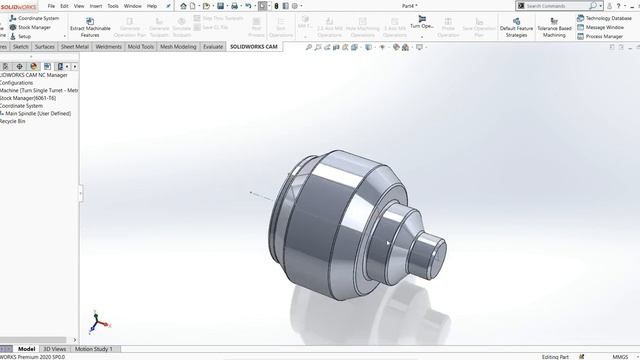The height and width of the screenshot is (360, 640).
Task: Click the Open document icon
Action: click(206, 6)
